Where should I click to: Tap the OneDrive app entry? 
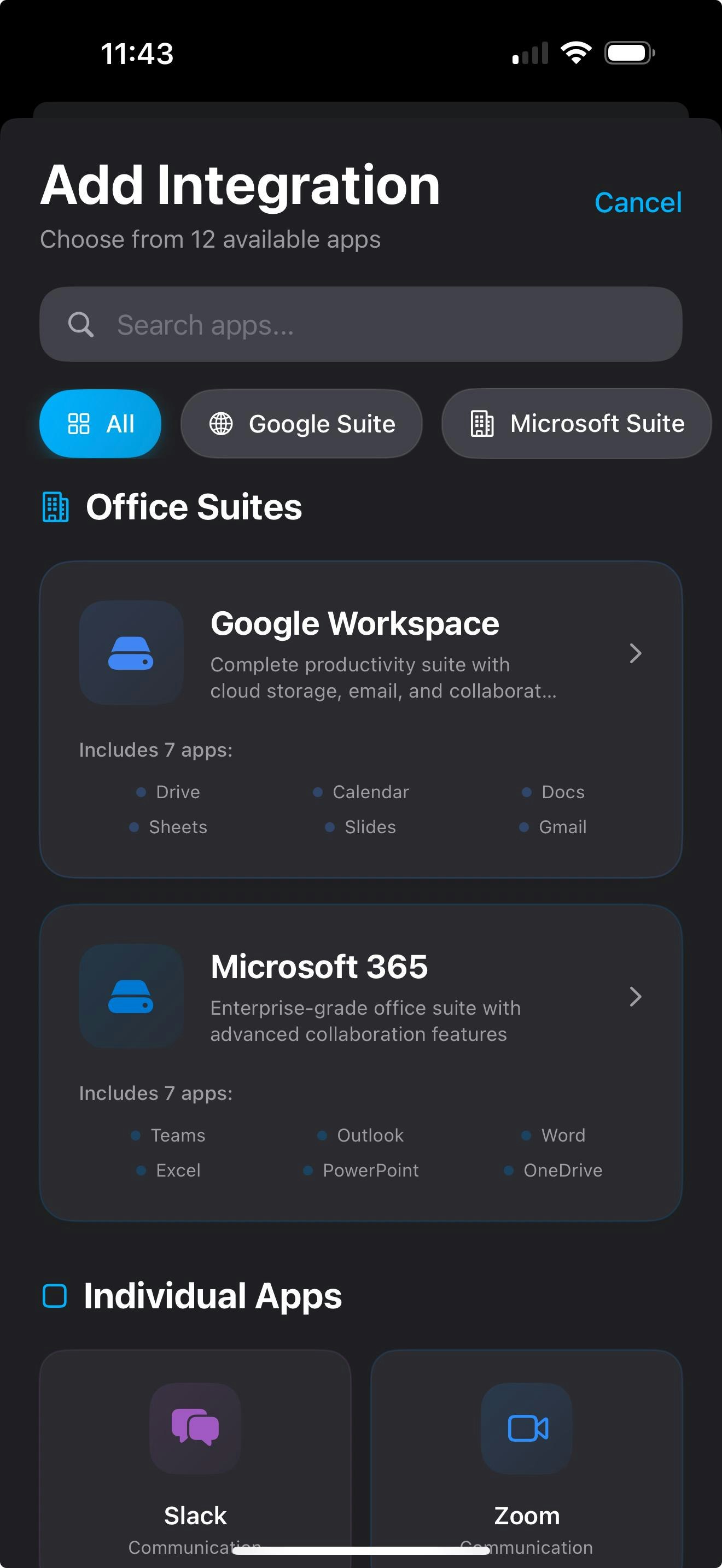coord(554,1170)
